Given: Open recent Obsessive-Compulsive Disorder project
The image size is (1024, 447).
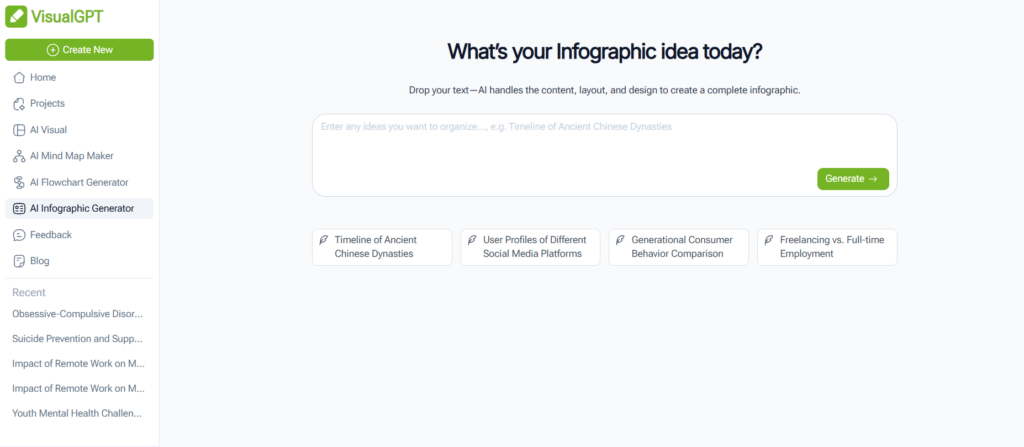Looking at the screenshot, I should [x=78, y=313].
